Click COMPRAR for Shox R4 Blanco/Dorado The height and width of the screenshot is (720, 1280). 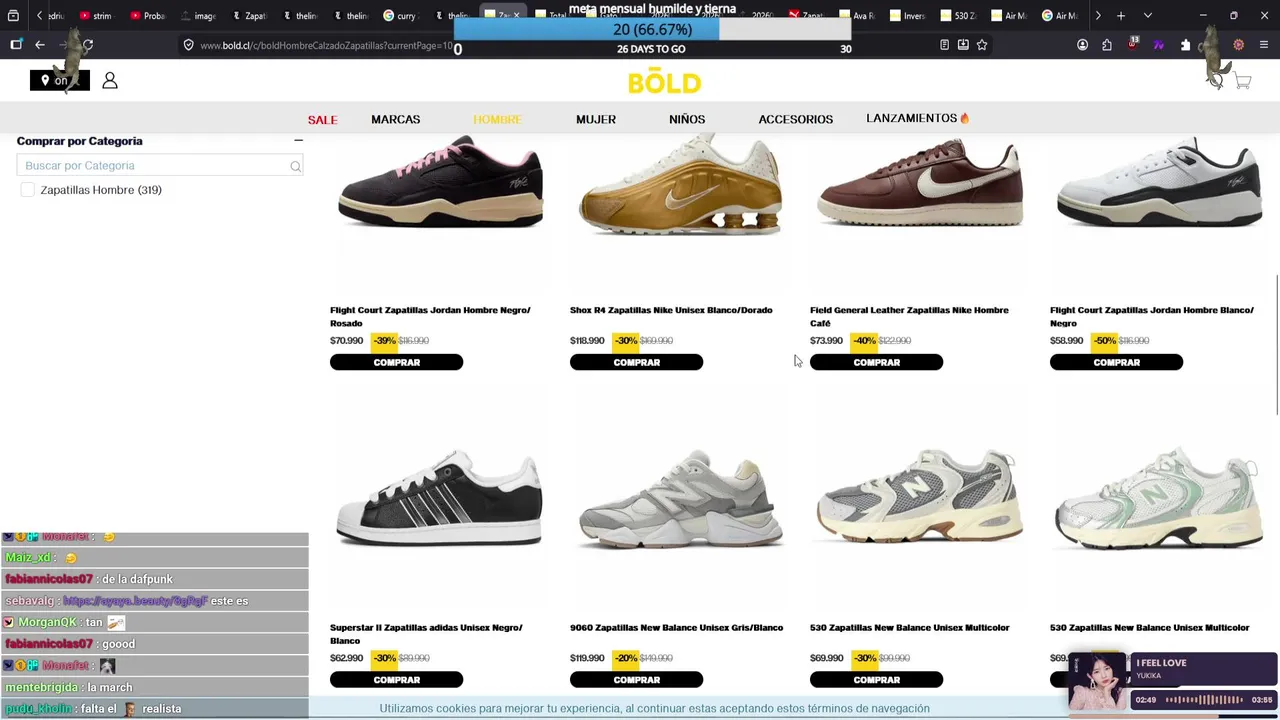tap(636, 362)
